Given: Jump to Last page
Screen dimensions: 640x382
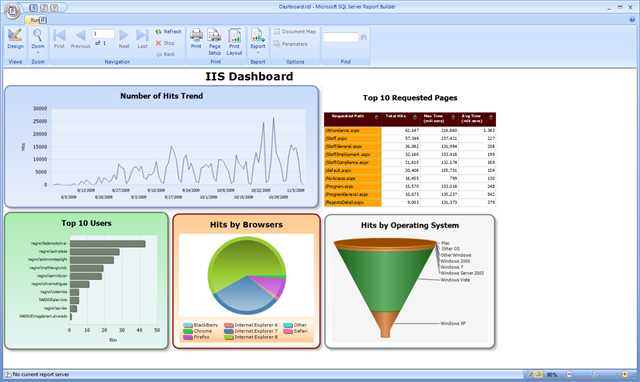Looking at the screenshot, I should (142, 39).
